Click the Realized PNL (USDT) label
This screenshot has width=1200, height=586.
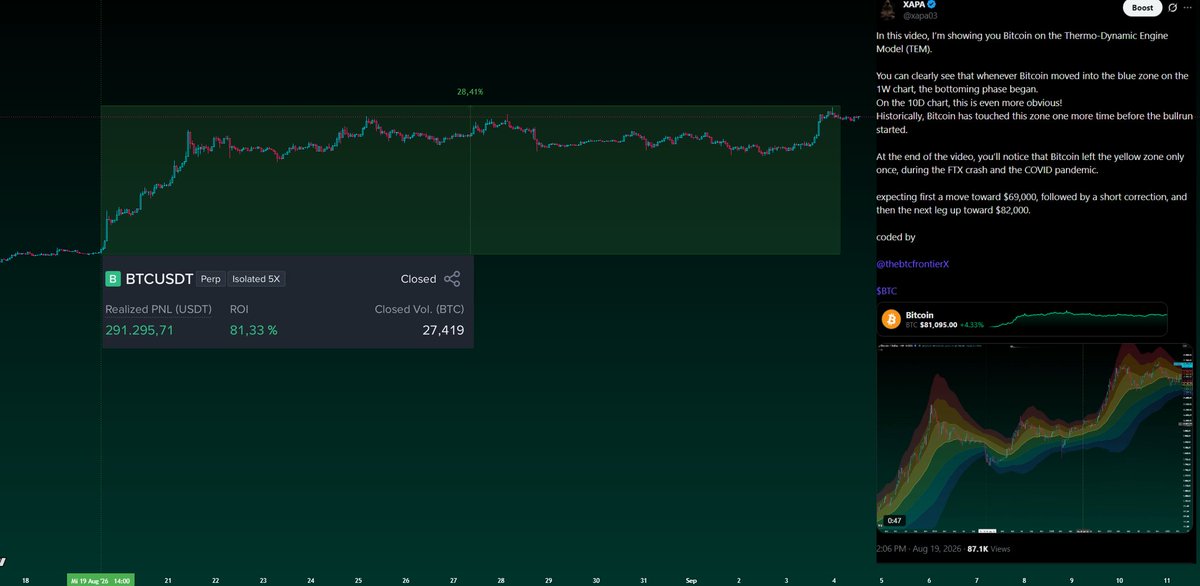(x=159, y=309)
